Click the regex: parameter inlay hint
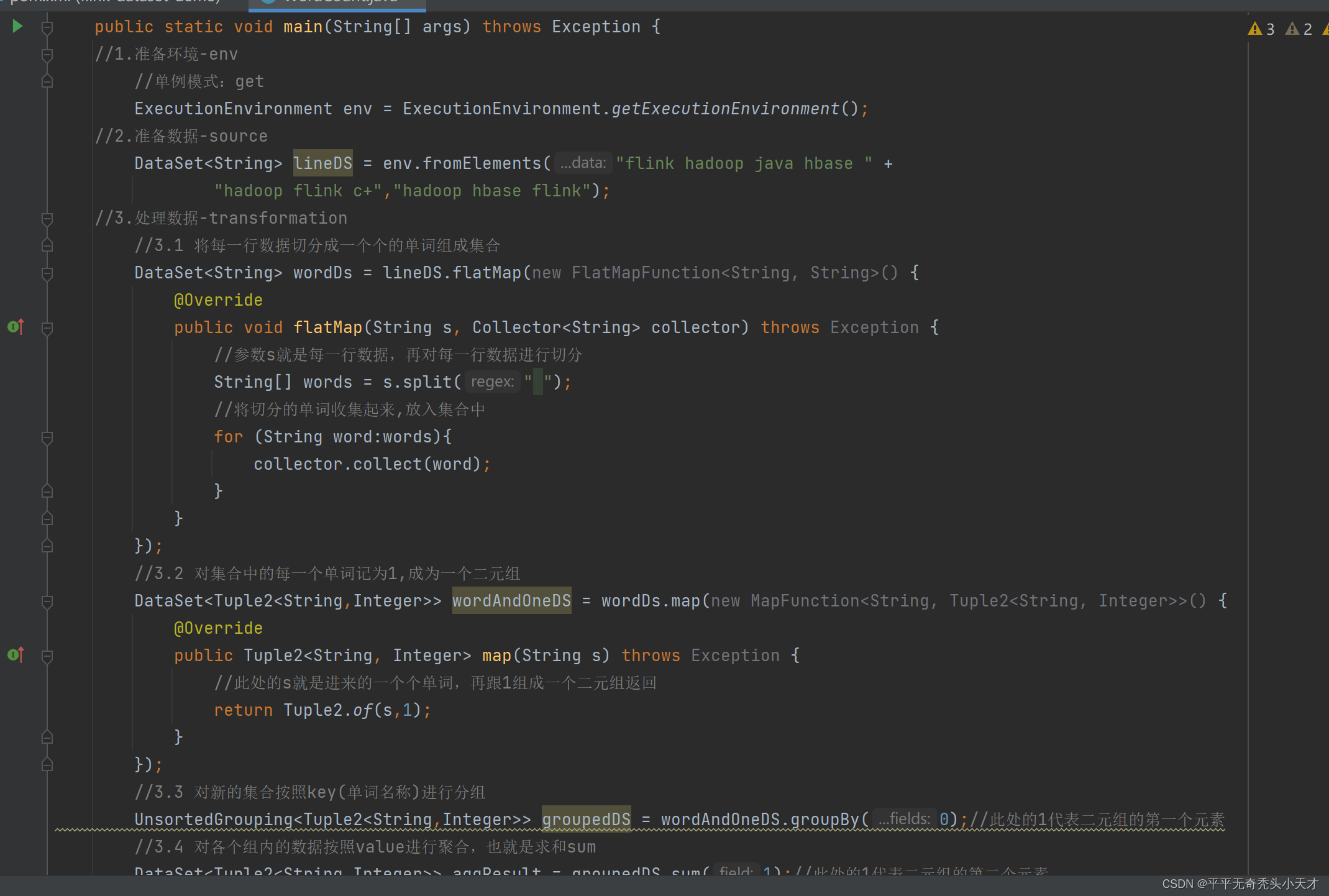 pos(492,382)
